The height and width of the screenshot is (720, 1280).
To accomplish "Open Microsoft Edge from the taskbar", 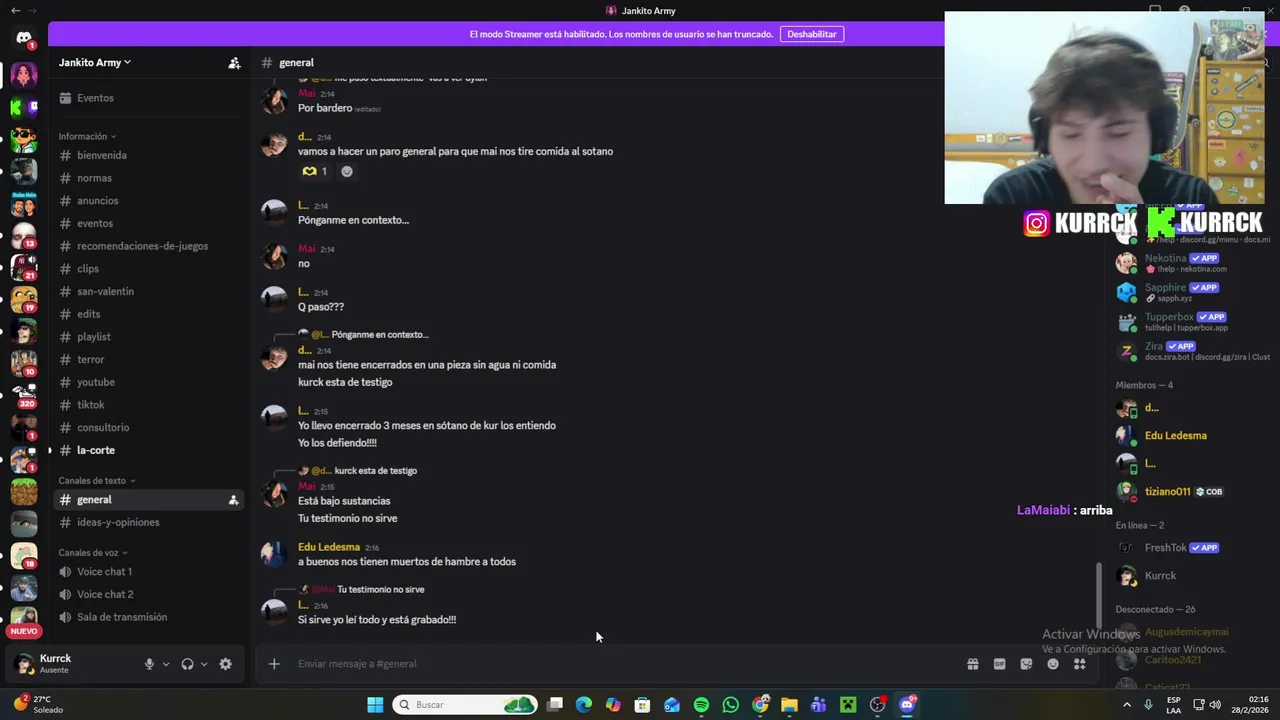I will point(584,705).
